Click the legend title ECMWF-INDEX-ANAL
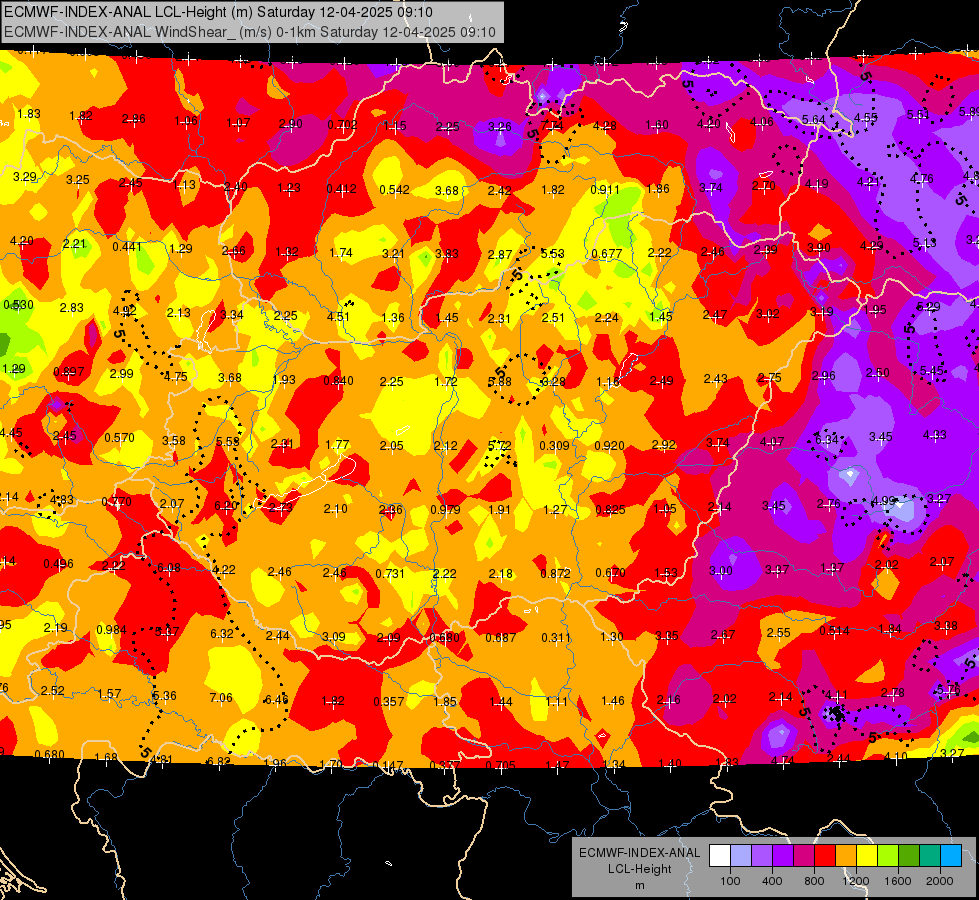The width and height of the screenshot is (979, 900). pyautogui.click(x=639, y=853)
